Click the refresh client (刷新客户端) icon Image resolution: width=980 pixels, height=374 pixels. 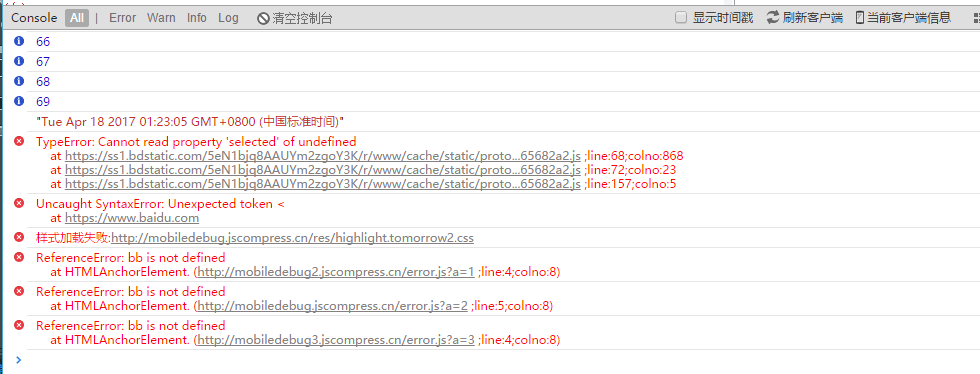click(774, 18)
